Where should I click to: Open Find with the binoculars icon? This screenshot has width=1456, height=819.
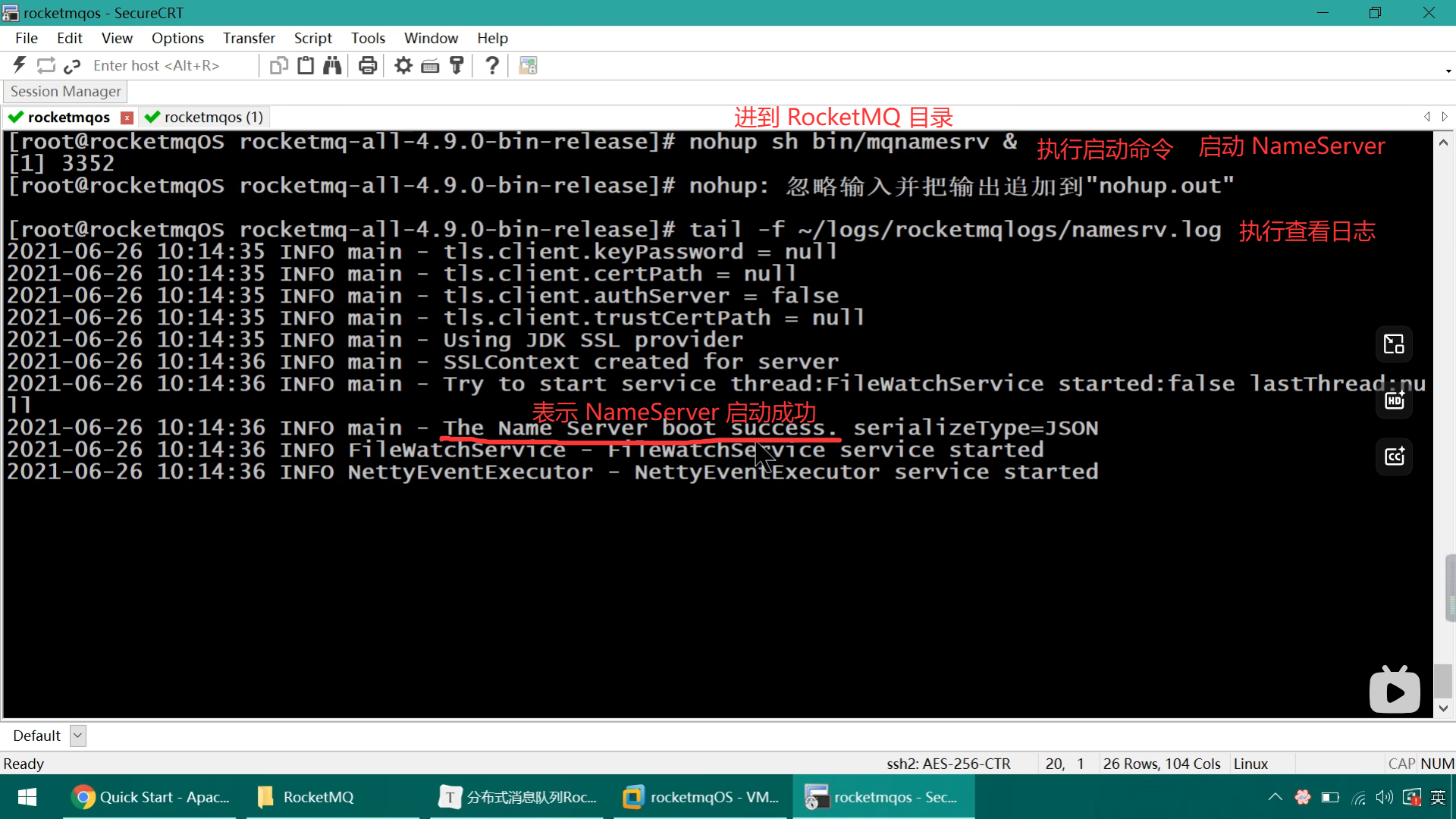(332, 66)
